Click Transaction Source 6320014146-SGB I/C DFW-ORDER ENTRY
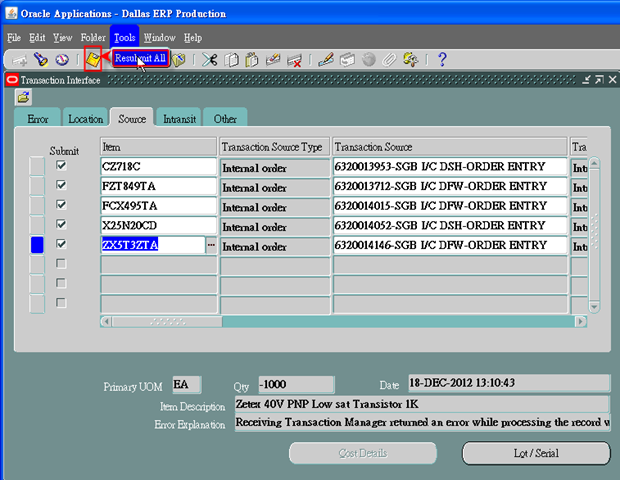 pos(450,245)
